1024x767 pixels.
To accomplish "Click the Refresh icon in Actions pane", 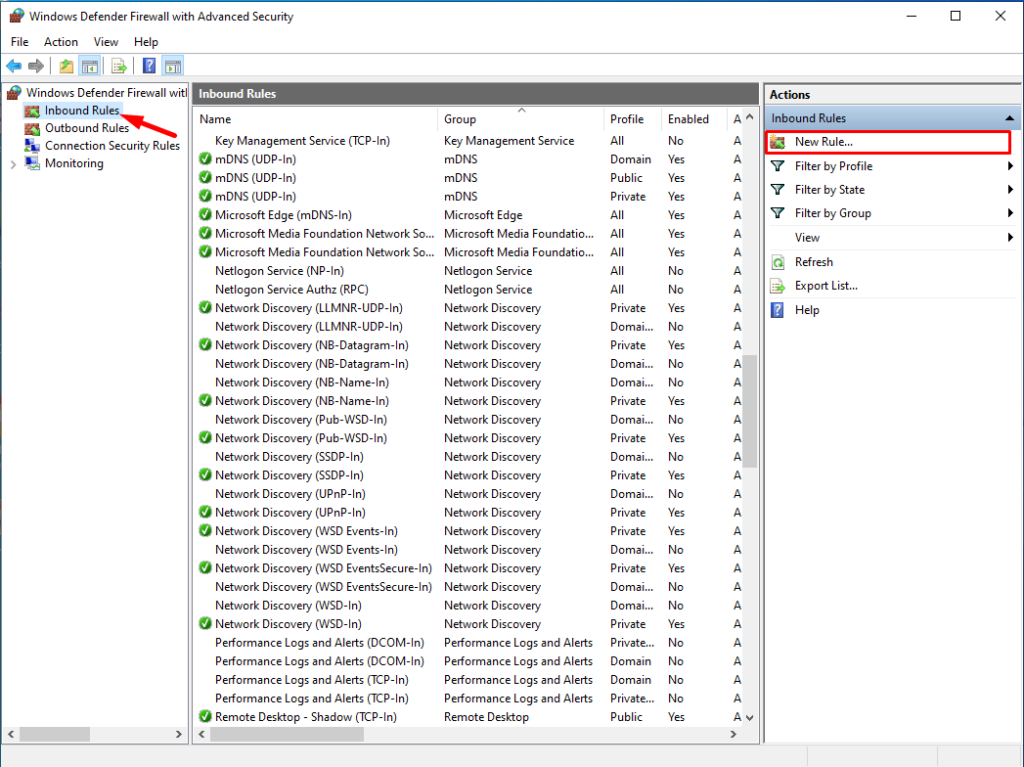I will click(777, 262).
